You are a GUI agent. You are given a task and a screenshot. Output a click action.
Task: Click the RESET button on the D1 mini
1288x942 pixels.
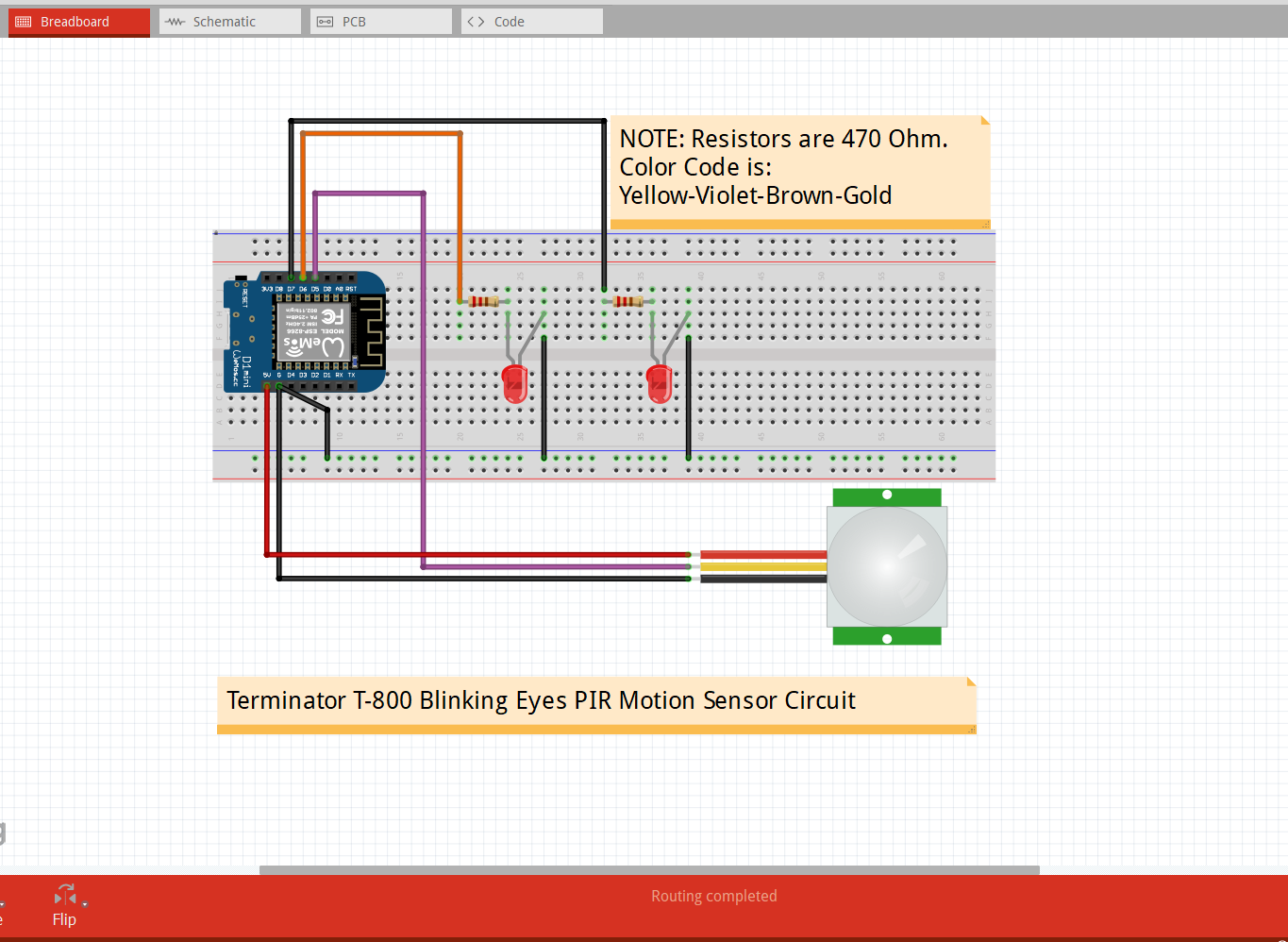click(242, 278)
